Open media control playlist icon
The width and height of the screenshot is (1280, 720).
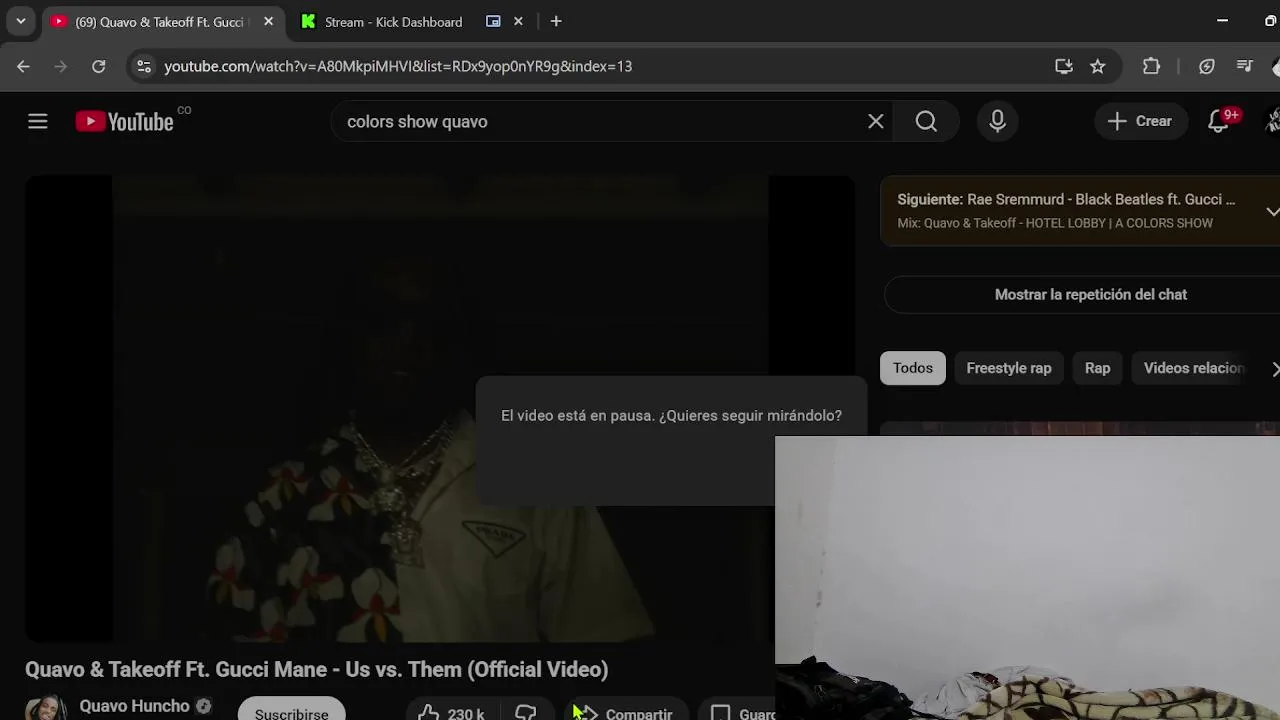point(1245,66)
